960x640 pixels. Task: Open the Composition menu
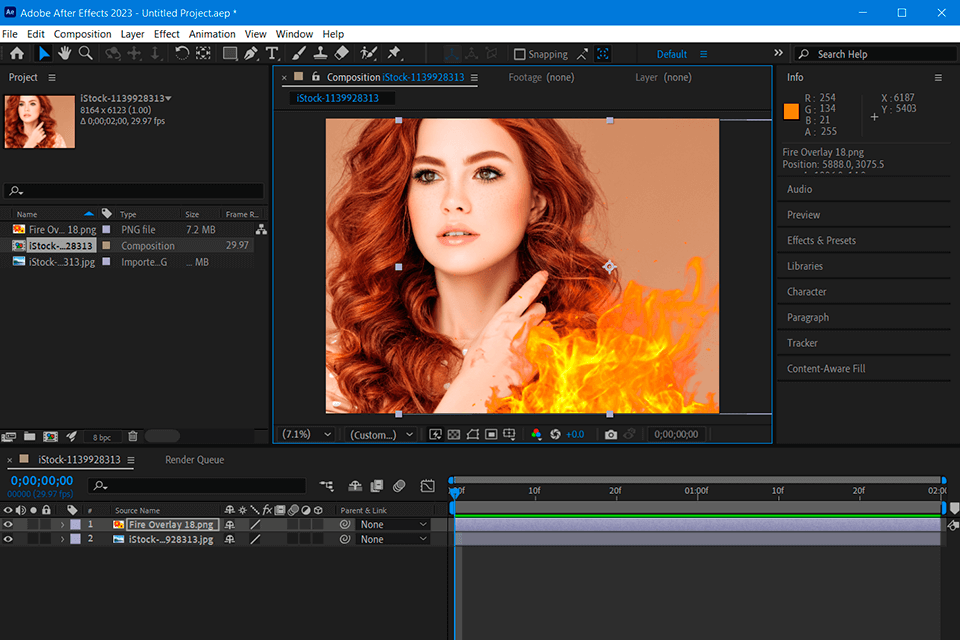[82, 33]
